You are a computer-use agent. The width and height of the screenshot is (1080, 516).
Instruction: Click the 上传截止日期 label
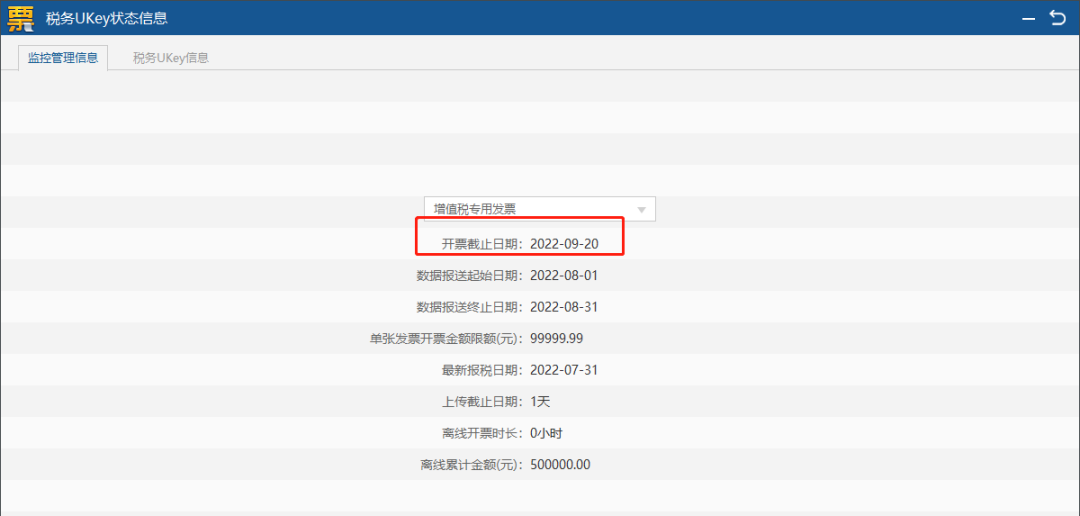(x=484, y=402)
